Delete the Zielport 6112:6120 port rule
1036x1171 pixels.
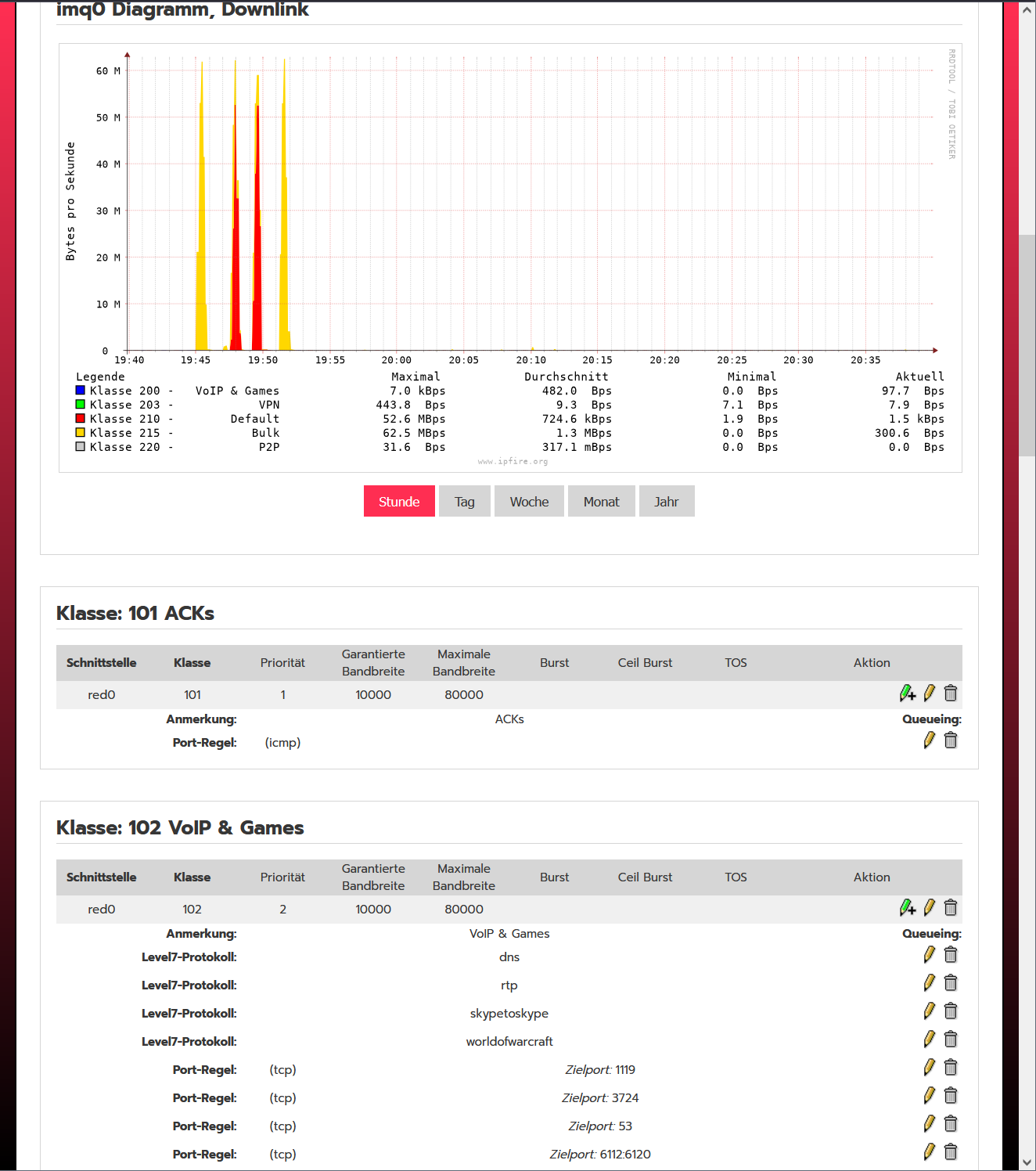point(951,1151)
